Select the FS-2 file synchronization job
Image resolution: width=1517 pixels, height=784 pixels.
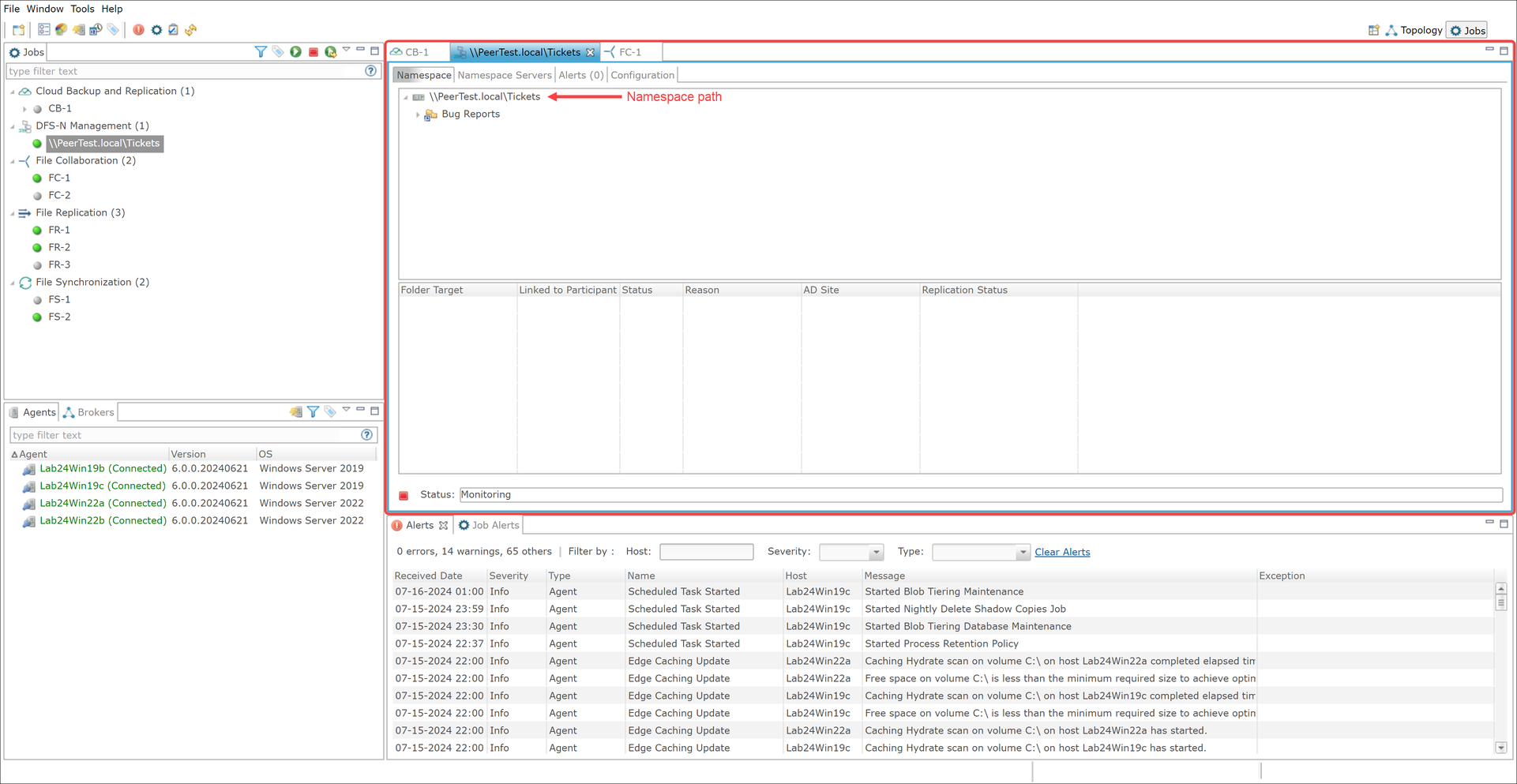point(59,317)
